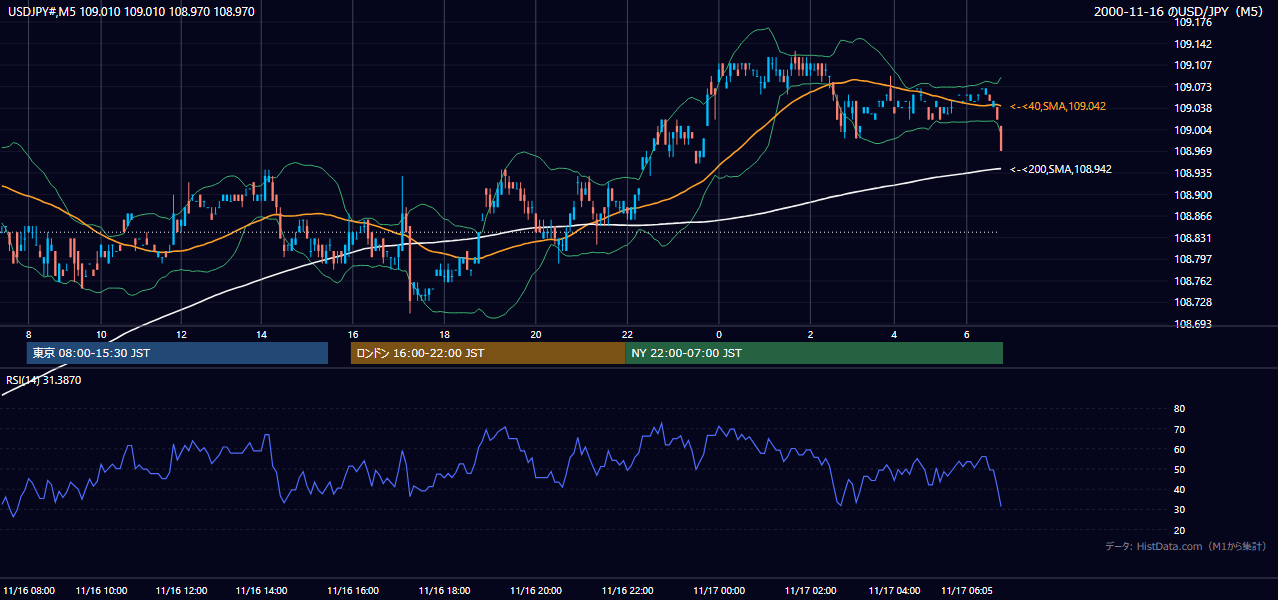Click price axis label 109.004
1278x600 pixels.
(1193, 130)
